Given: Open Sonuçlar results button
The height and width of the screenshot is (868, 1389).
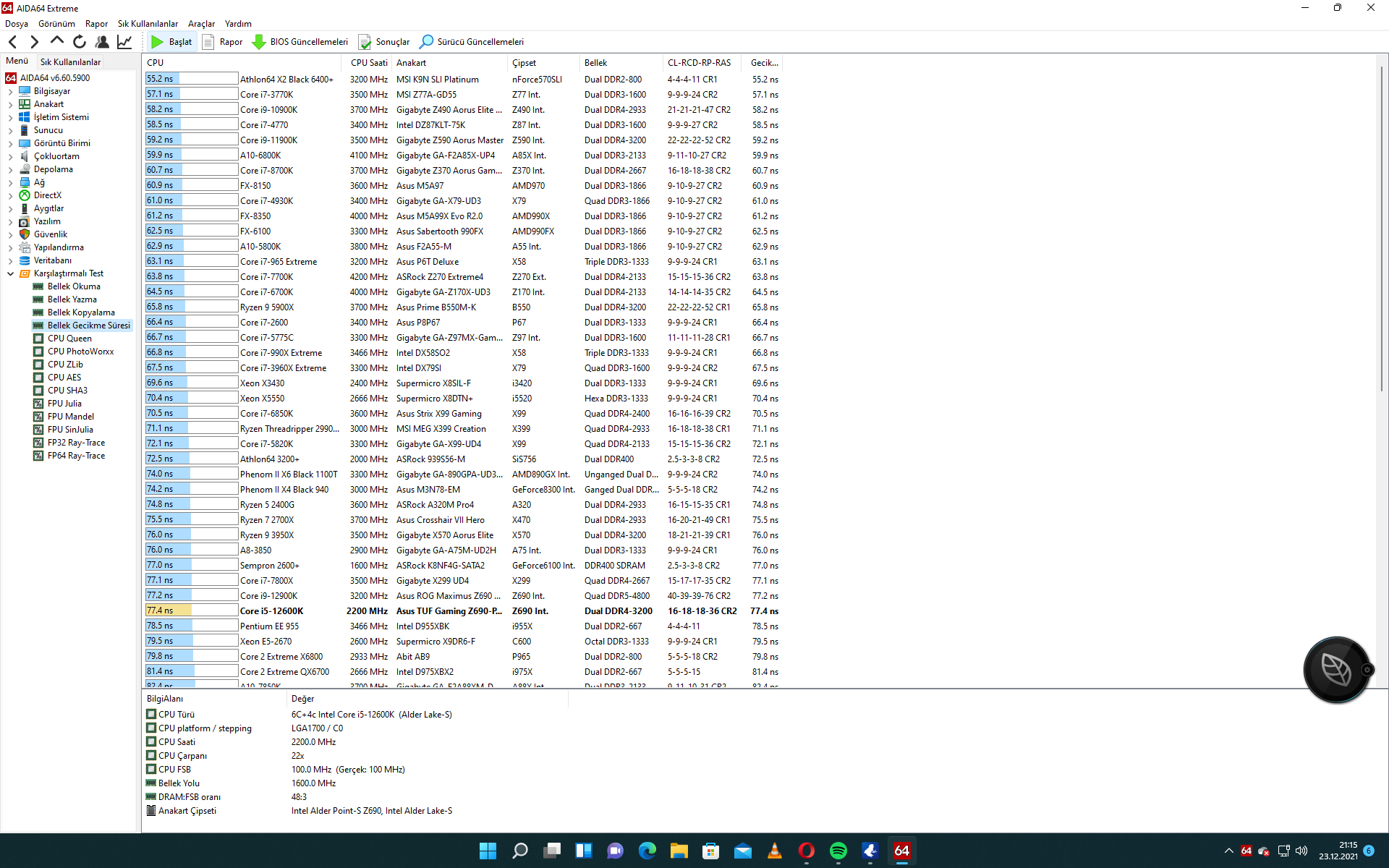Looking at the screenshot, I should 384,42.
